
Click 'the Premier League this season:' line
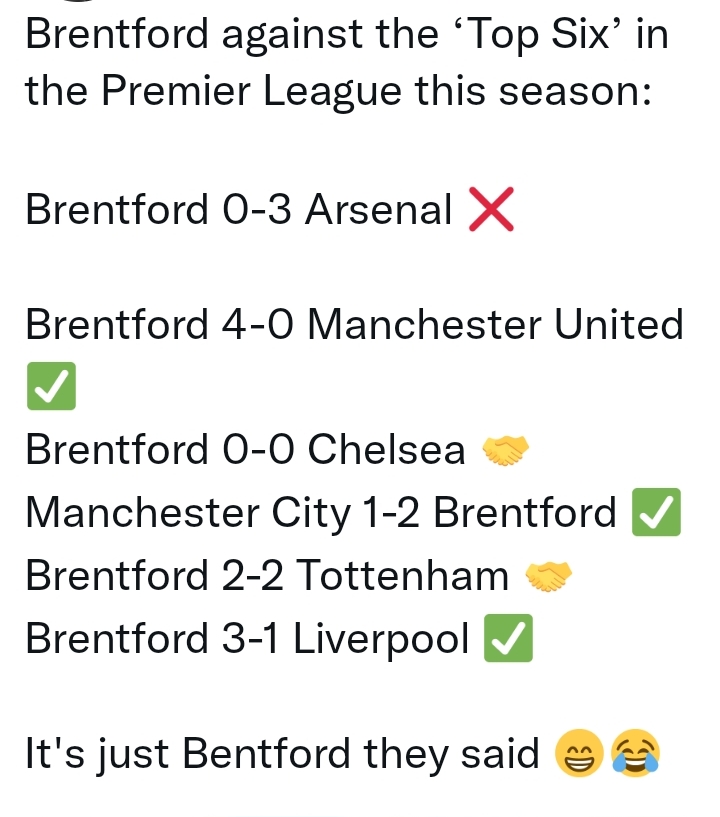point(338,92)
